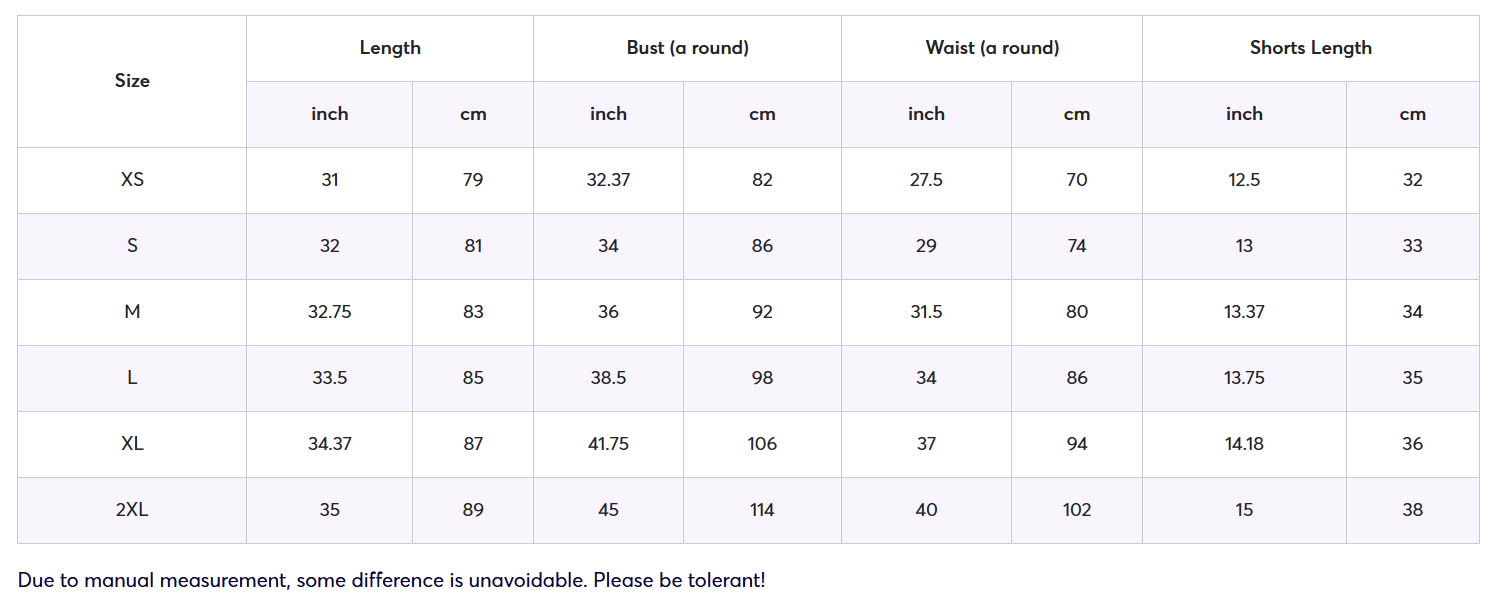Click the 14.18 shorts length cell
Viewport: 1500px width, 600px height.
point(1244,444)
